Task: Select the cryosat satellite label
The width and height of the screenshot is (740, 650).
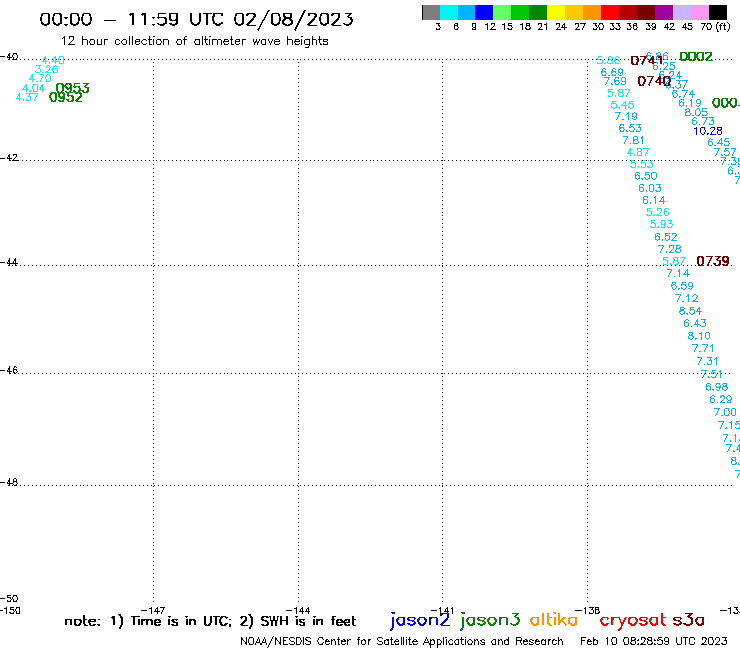Action: (633, 621)
